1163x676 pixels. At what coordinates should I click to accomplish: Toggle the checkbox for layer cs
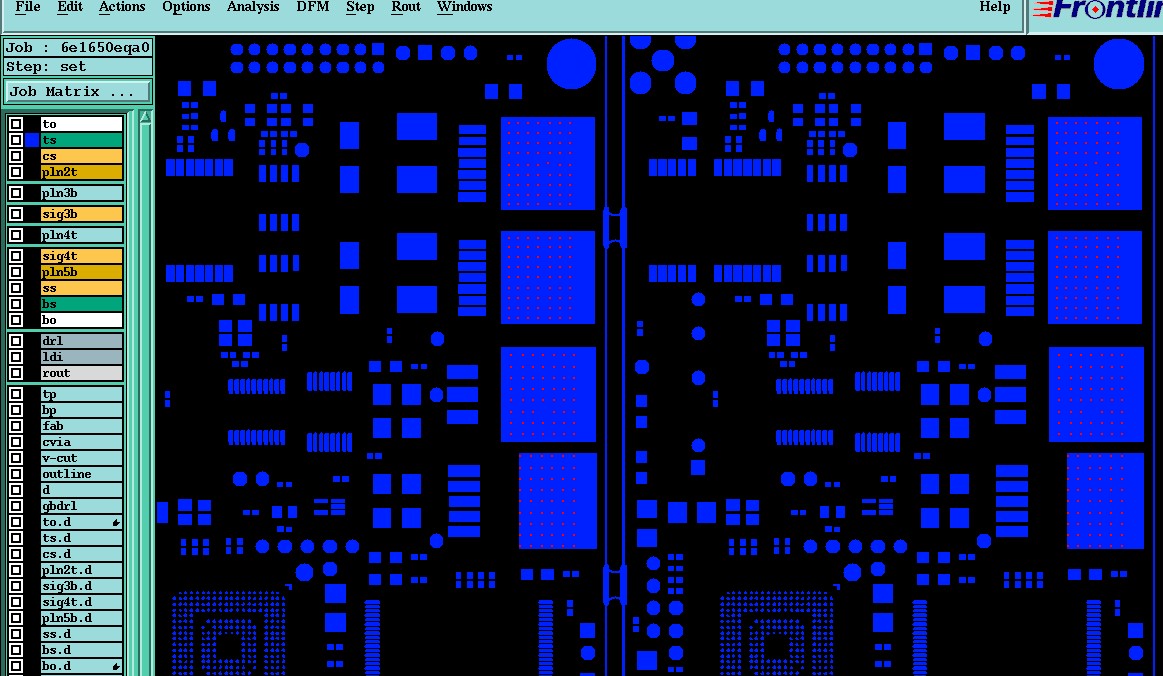pos(16,156)
